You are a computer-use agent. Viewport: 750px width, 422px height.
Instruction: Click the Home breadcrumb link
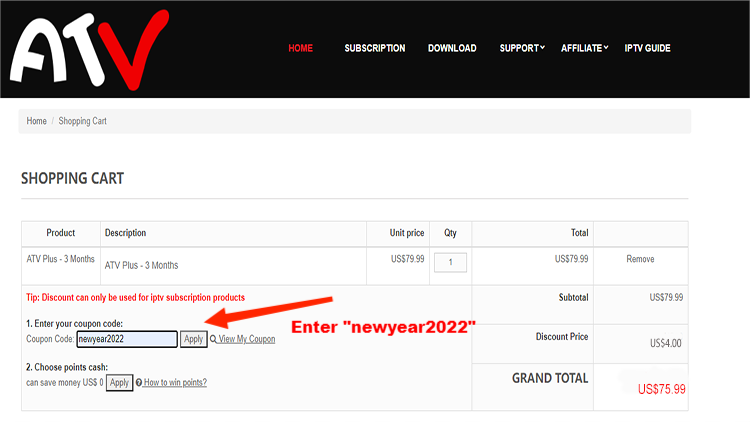pos(36,121)
